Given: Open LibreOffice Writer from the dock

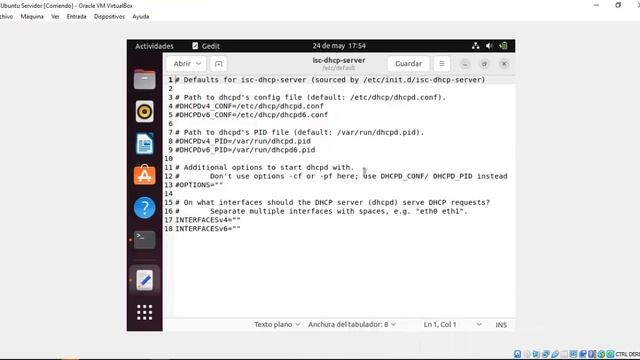Looking at the screenshot, I should click(144, 143).
